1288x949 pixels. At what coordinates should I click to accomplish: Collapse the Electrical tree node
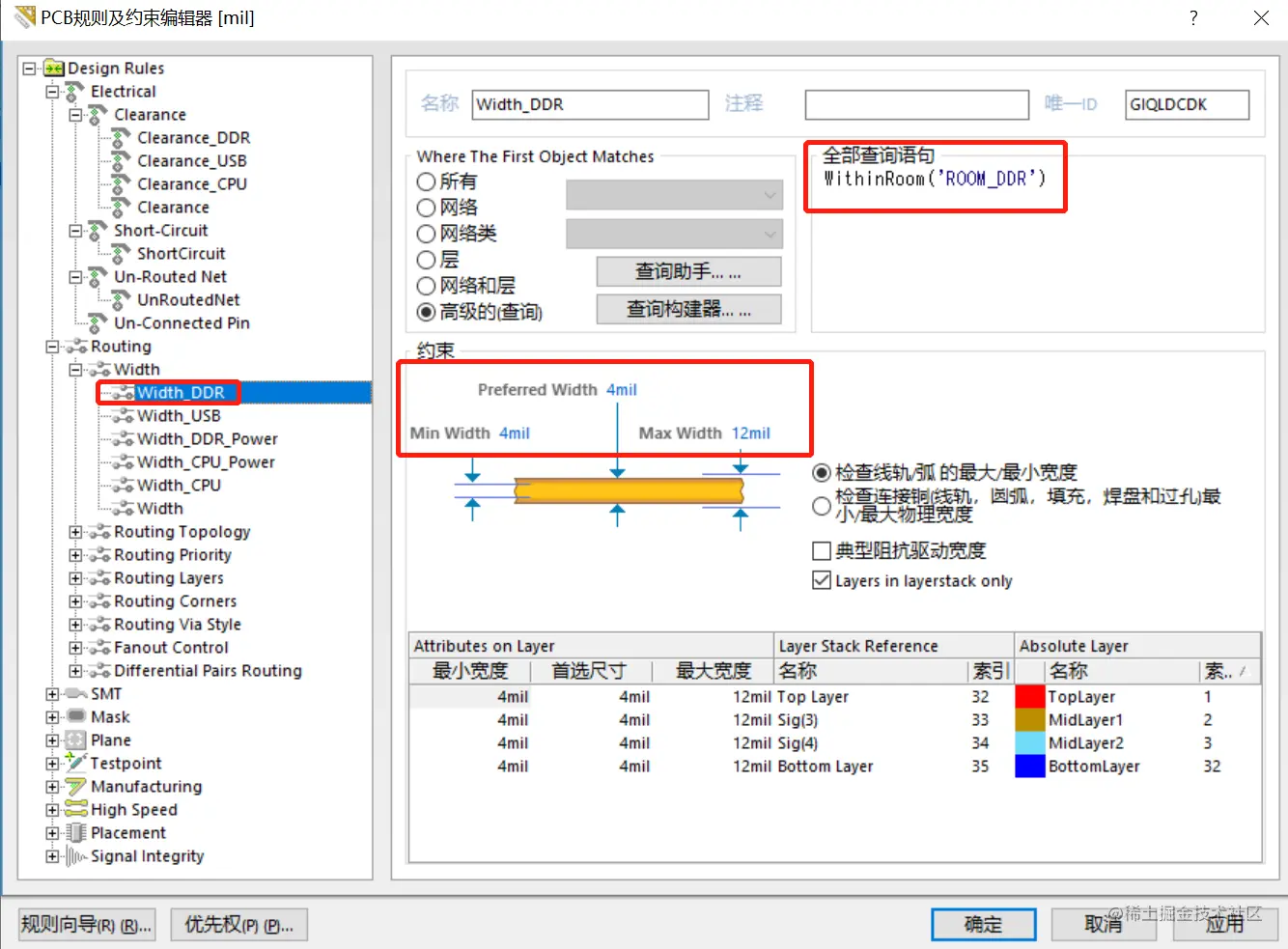pyautogui.click(x=52, y=92)
